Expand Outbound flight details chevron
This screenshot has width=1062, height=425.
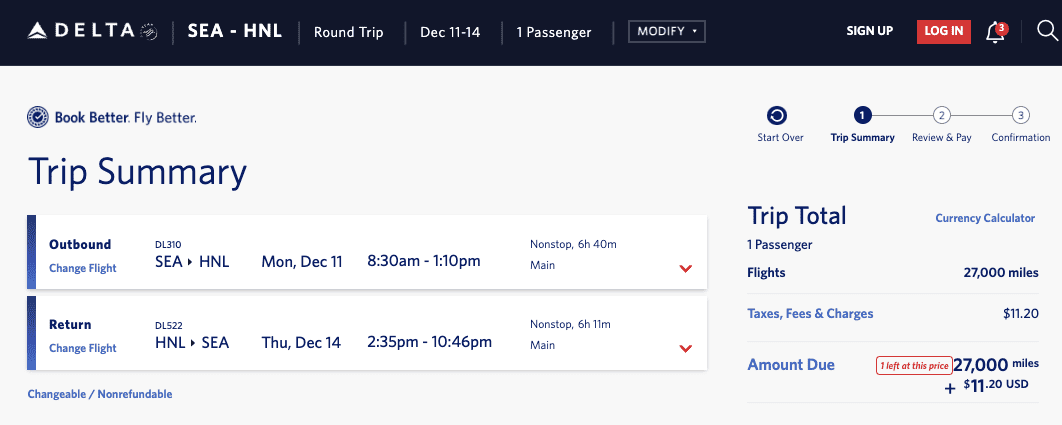685,268
